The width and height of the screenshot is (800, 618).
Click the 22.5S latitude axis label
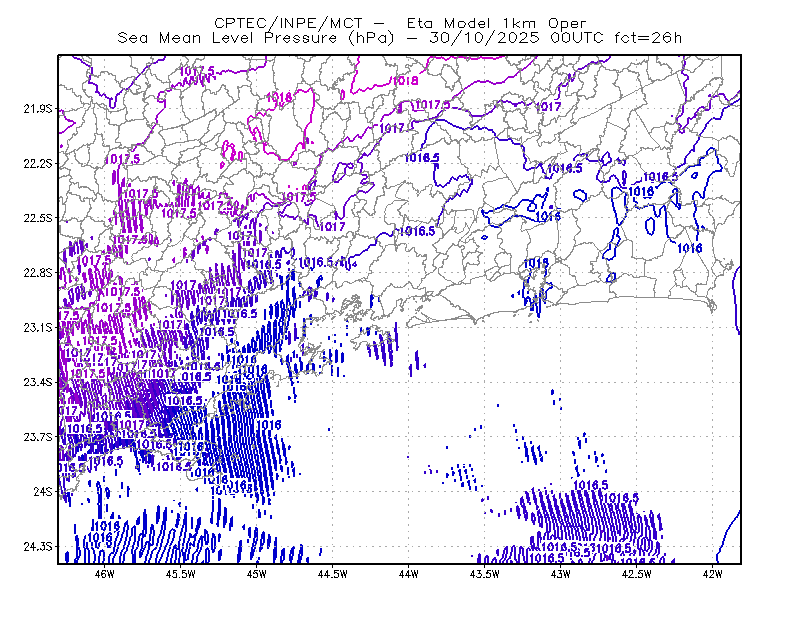pyautogui.click(x=38, y=218)
